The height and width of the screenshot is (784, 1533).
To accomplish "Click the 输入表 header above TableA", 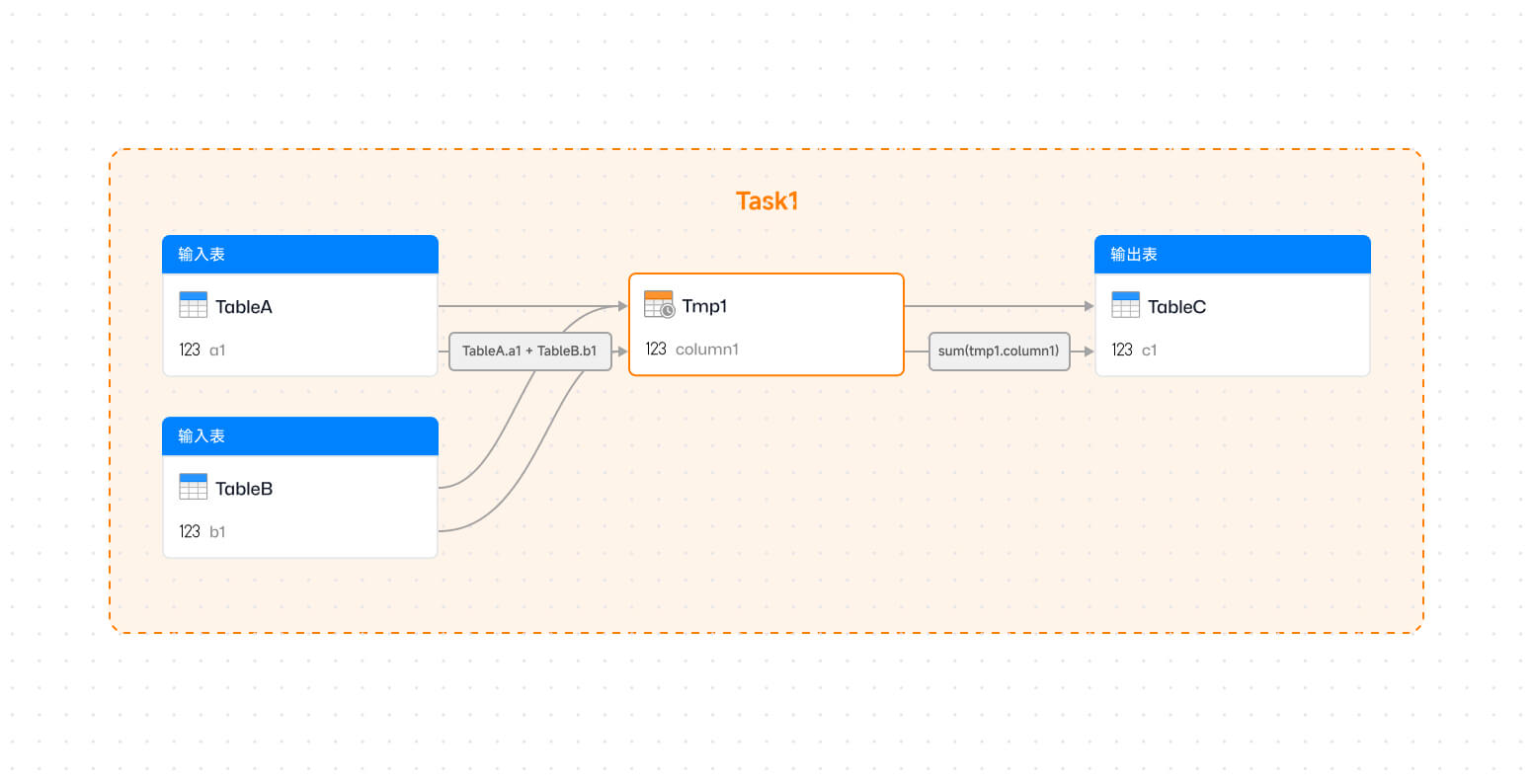I will [202, 255].
